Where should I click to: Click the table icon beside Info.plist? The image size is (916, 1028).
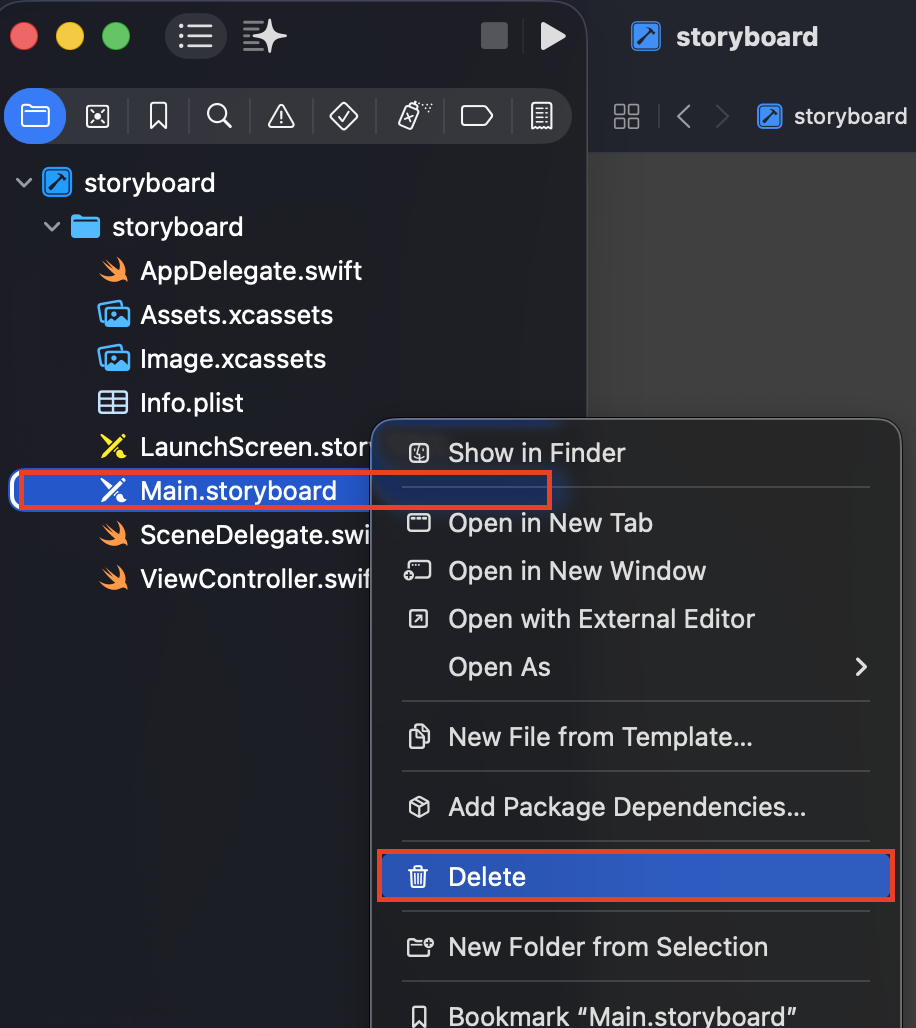pyautogui.click(x=113, y=403)
